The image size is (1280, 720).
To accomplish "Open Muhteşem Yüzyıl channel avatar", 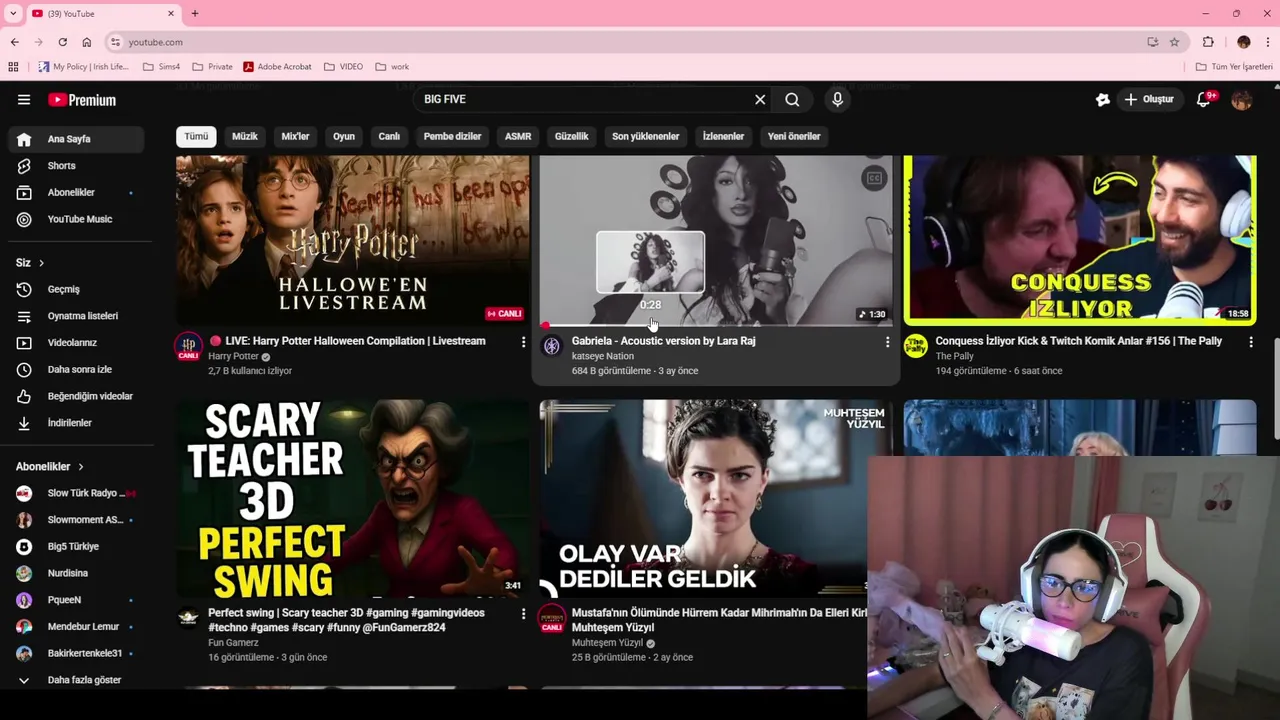I will point(552,618).
